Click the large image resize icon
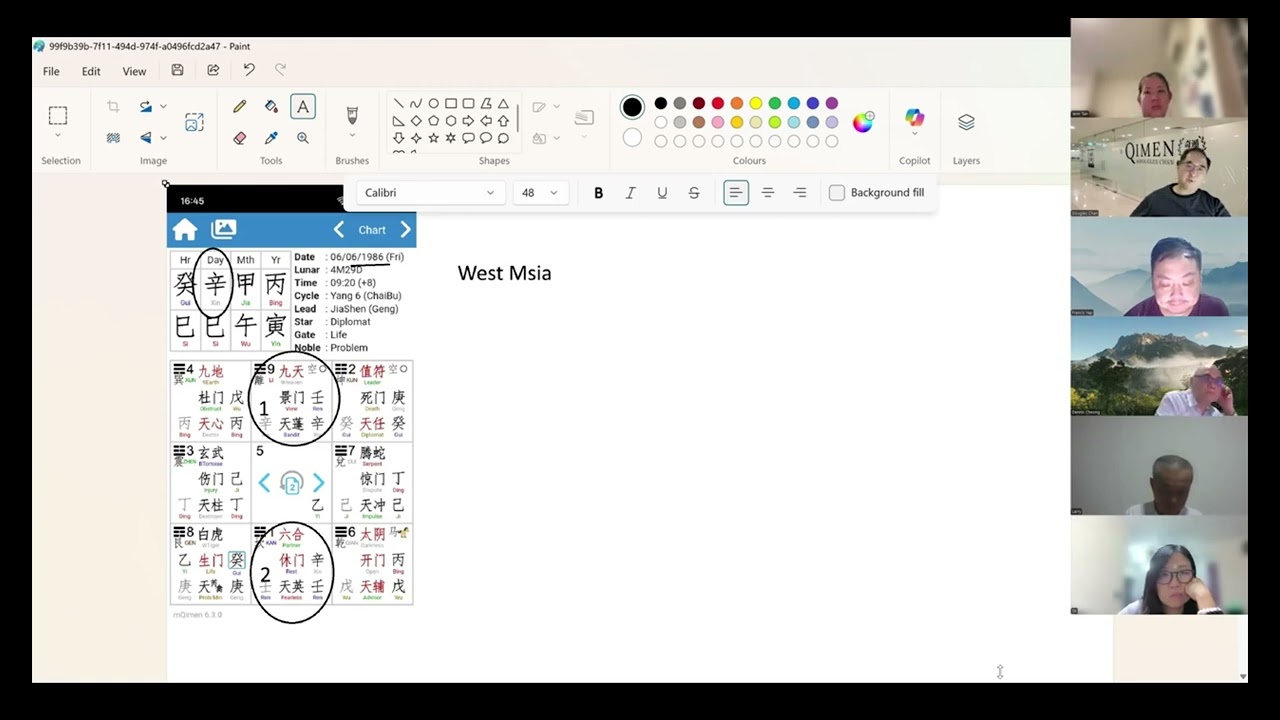Image resolution: width=1280 pixels, height=720 pixels. click(x=194, y=122)
